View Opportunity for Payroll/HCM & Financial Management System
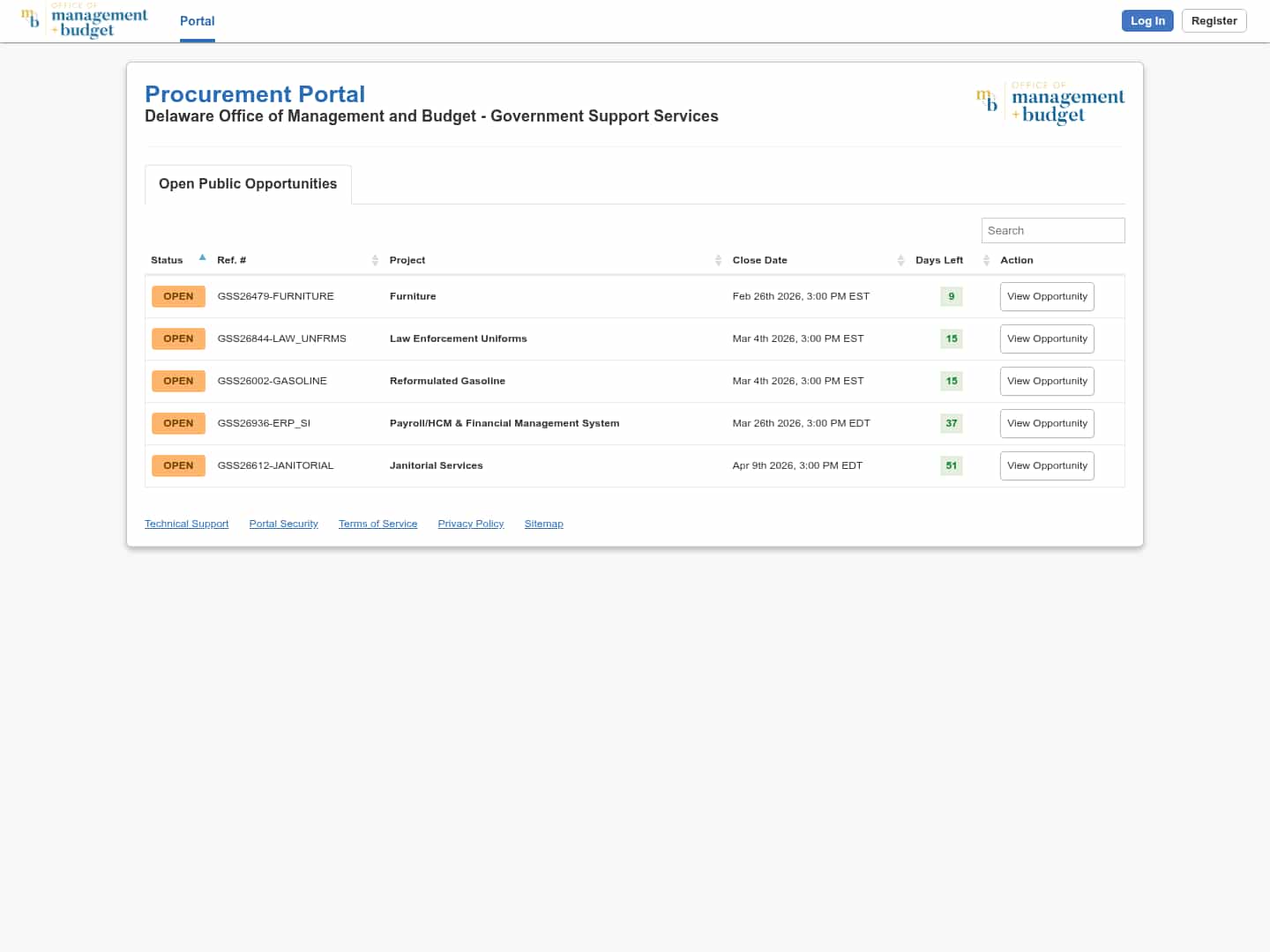Screen dimensions: 1270x952 1047,423
